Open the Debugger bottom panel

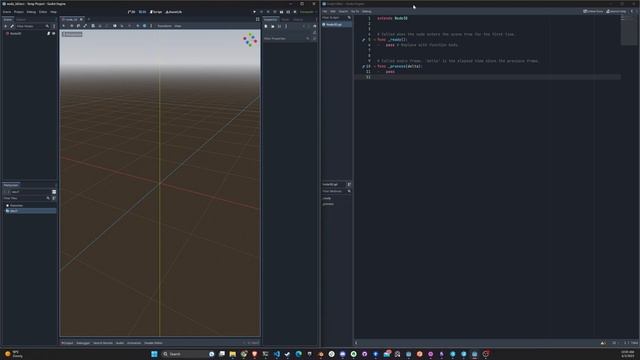click(83, 343)
